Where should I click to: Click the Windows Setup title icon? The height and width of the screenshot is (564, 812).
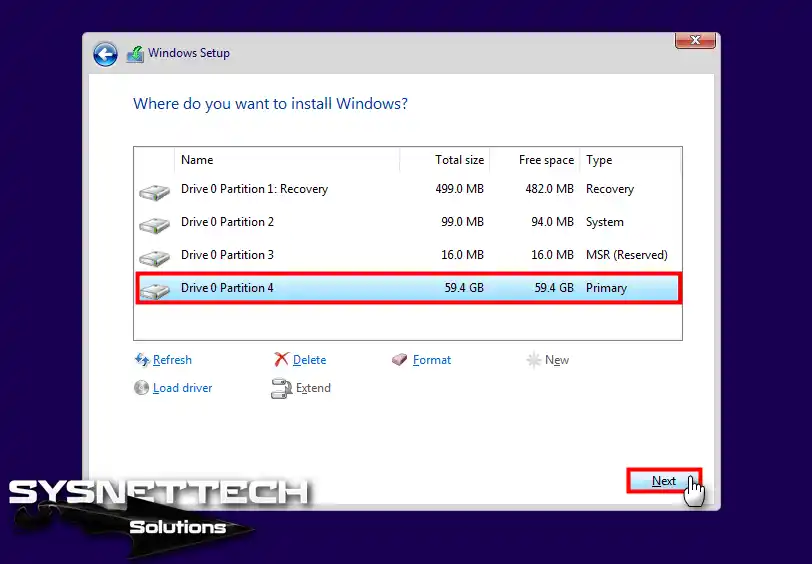(135, 54)
